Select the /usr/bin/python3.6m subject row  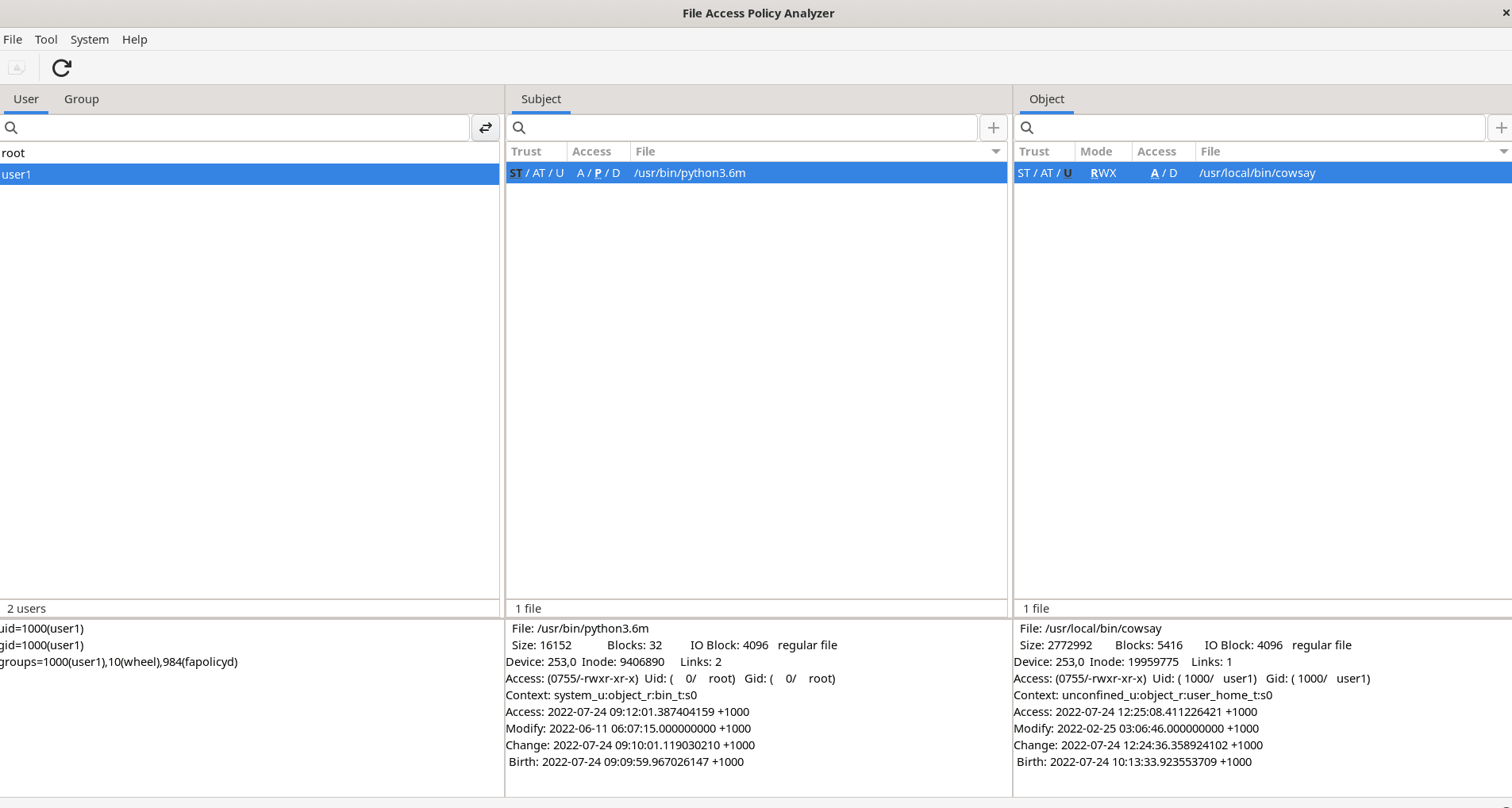click(756, 173)
